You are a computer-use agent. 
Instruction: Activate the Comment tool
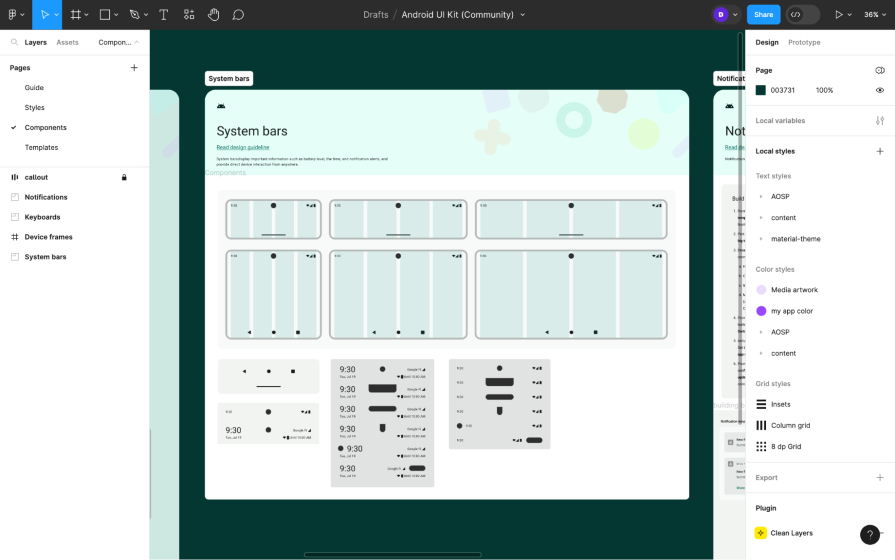click(238, 14)
